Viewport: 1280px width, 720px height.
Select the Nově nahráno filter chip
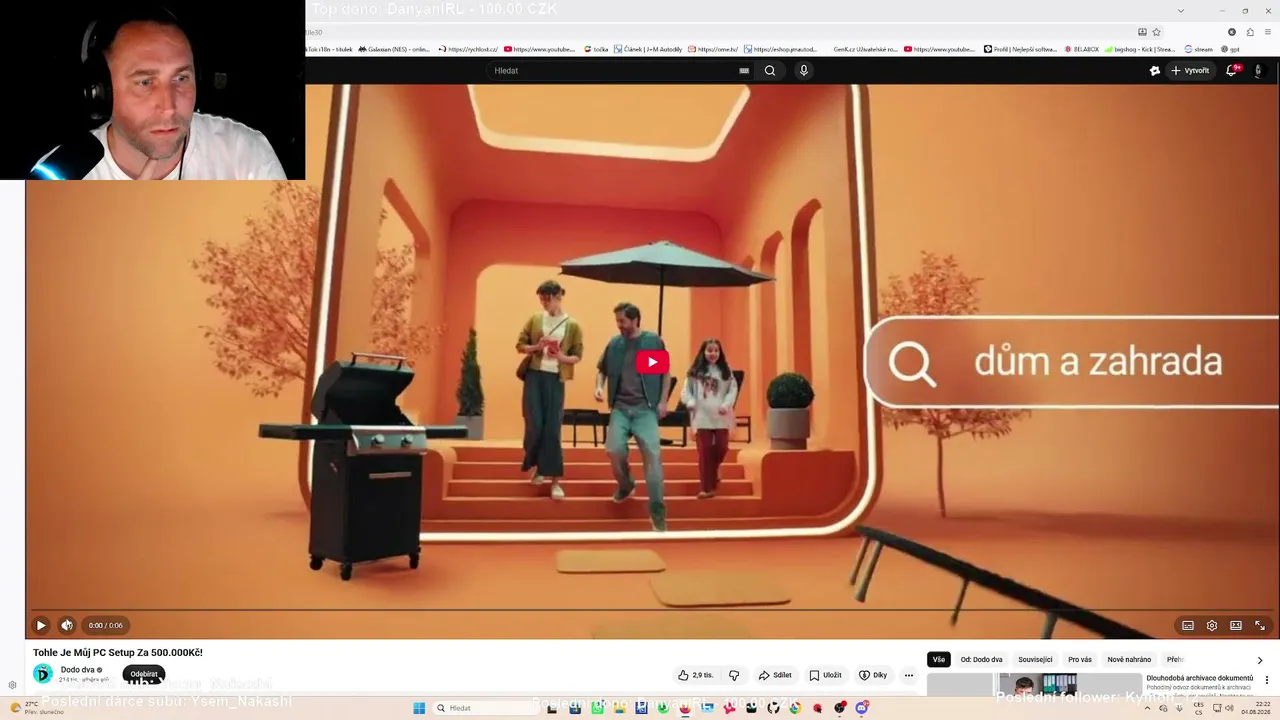(1129, 660)
